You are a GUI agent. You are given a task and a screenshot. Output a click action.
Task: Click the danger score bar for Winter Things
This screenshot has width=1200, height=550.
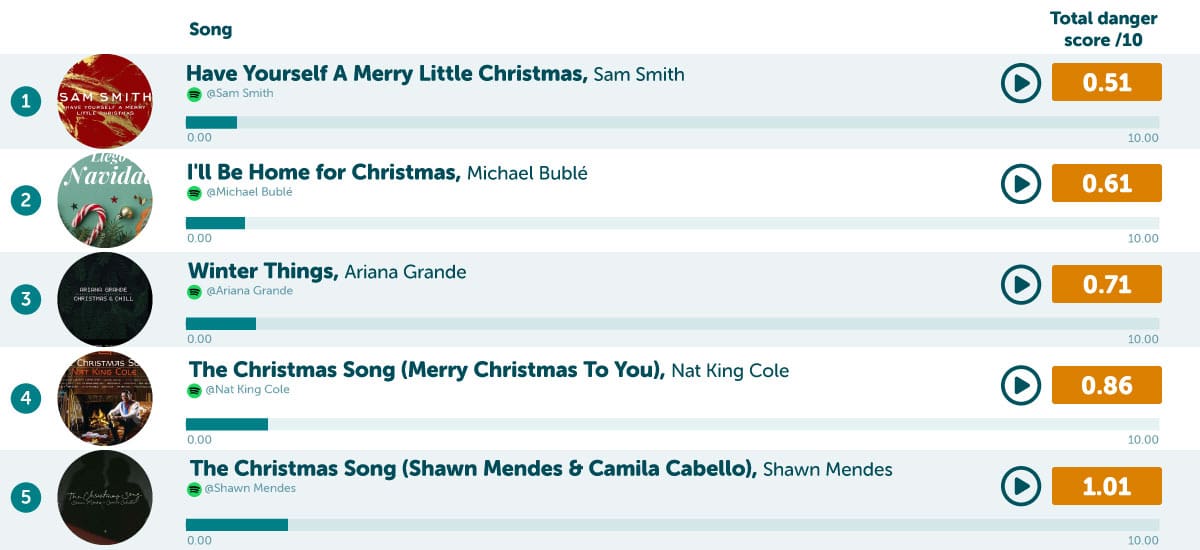pos(672,324)
